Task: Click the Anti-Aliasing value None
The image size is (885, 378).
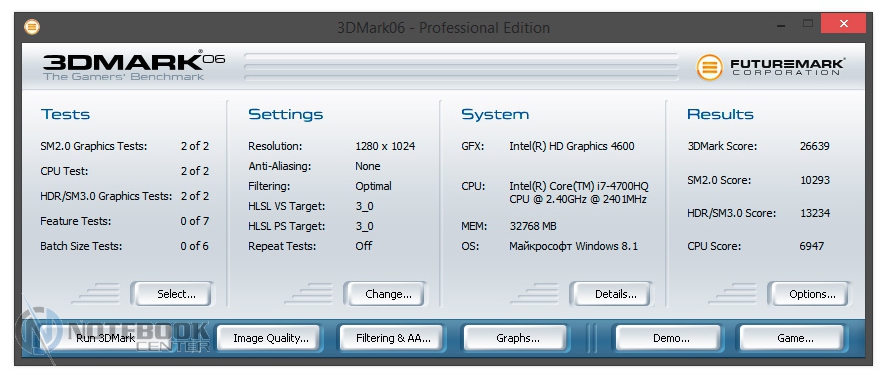Action: click(367, 166)
